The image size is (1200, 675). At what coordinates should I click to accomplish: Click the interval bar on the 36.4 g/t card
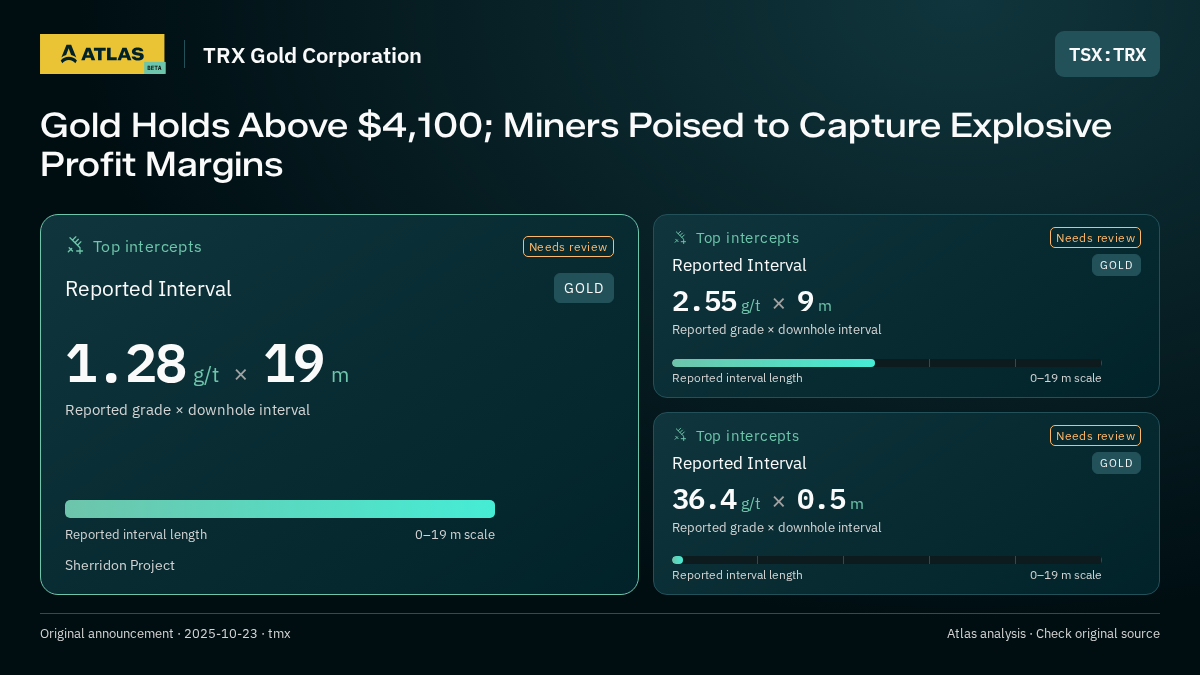(x=887, y=560)
